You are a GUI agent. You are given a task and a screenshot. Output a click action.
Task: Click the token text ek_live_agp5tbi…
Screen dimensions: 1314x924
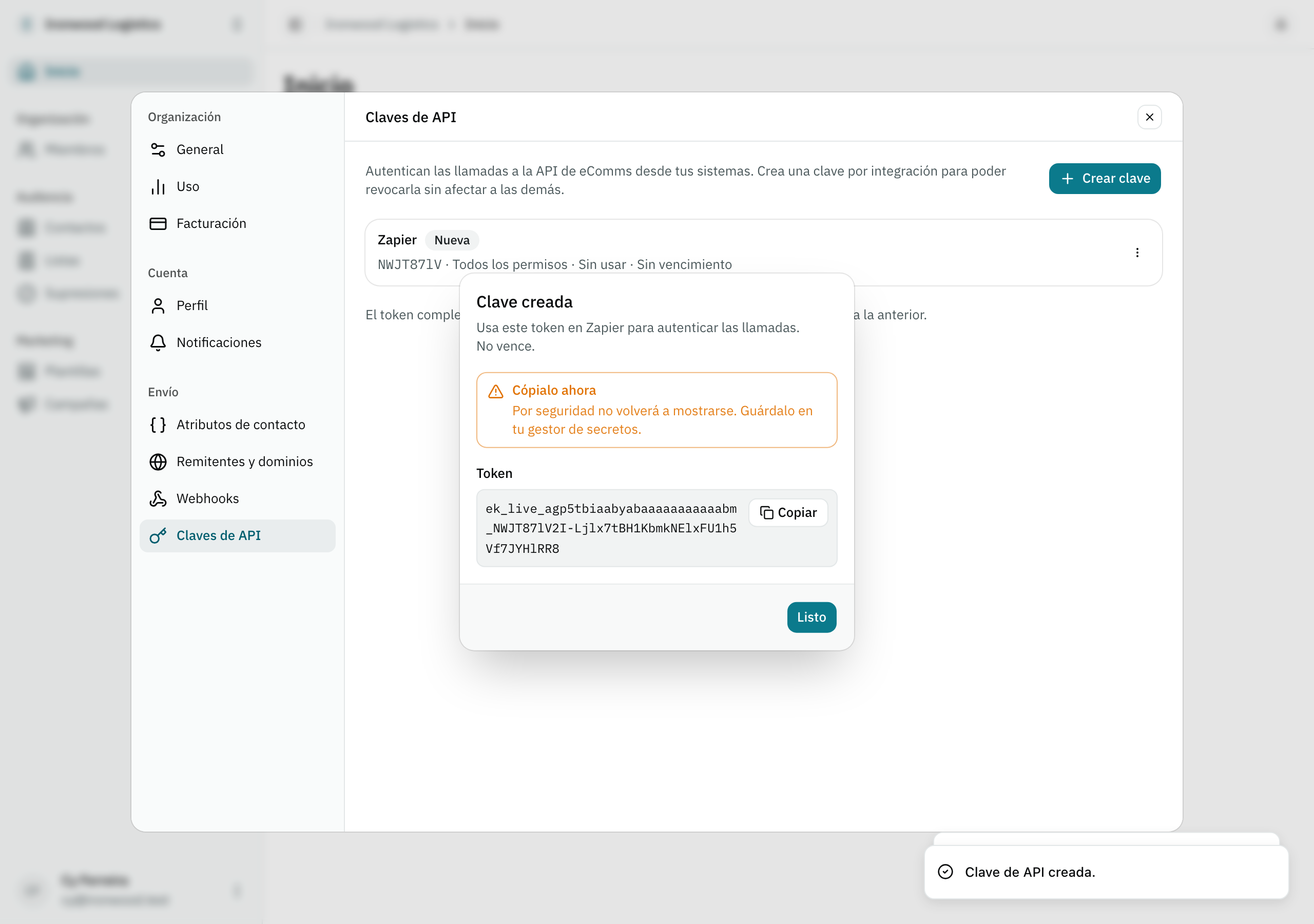point(611,528)
